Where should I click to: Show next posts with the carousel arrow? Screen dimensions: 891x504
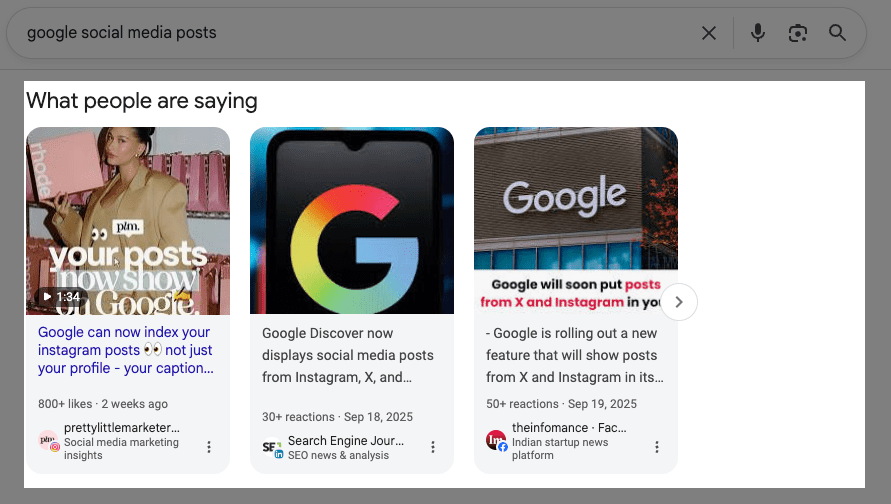click(x=679, y=301)
